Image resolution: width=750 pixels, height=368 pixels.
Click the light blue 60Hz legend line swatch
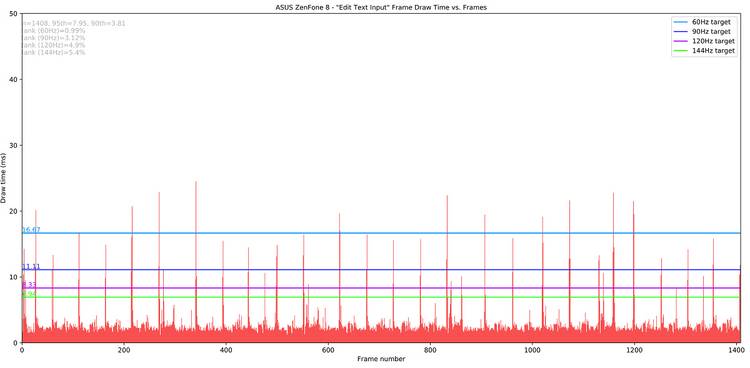[681, 22]
